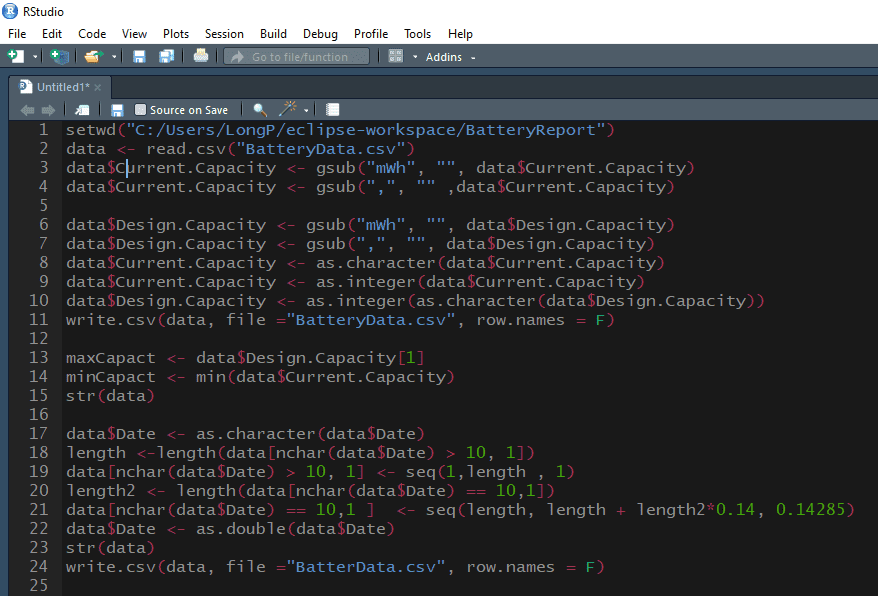Open the Help menu
878x596 pixels.
coord(460,34)
